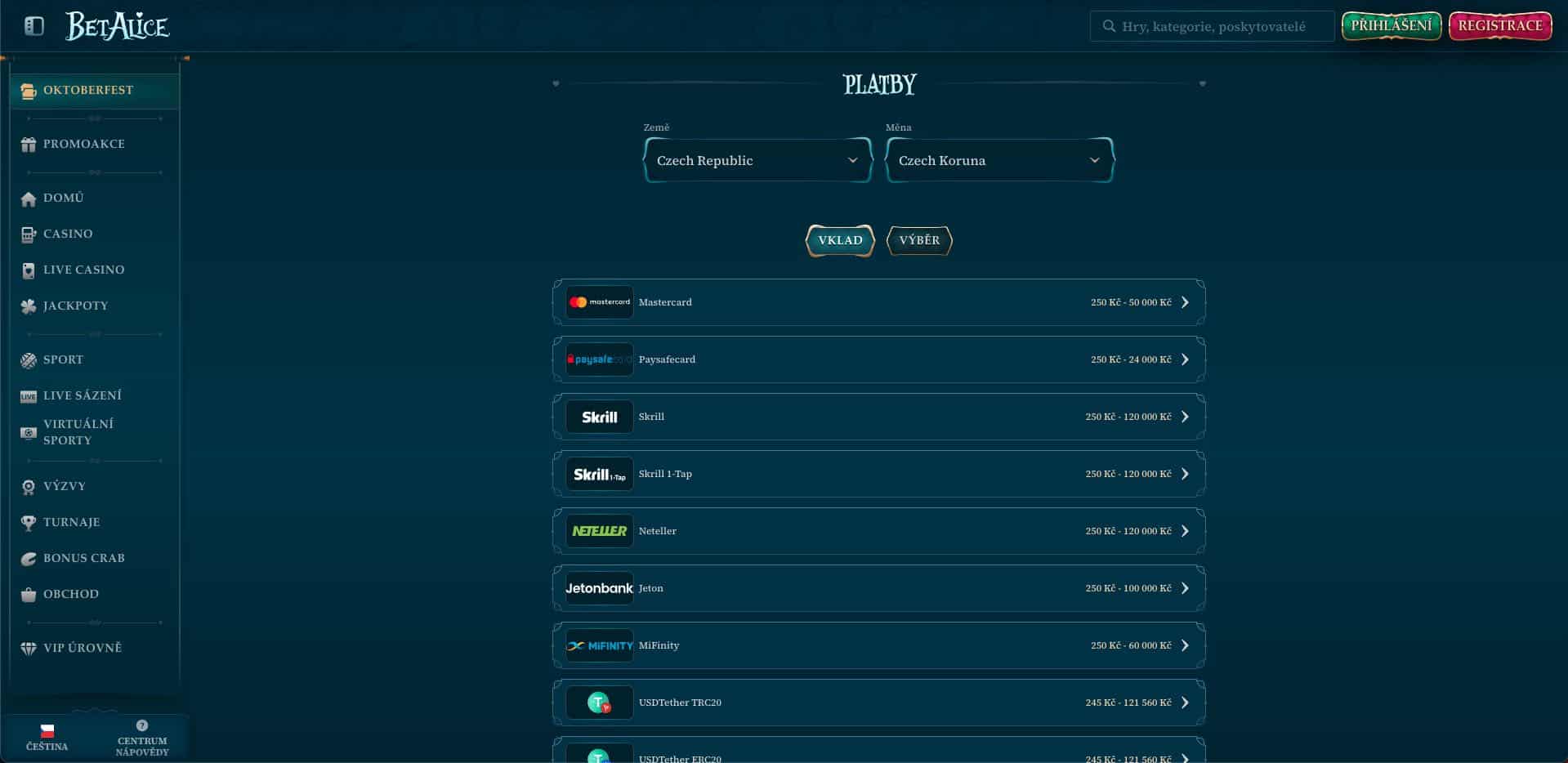
Task: Open the Centrum nápovědy help icon
Action: point(142,725)
